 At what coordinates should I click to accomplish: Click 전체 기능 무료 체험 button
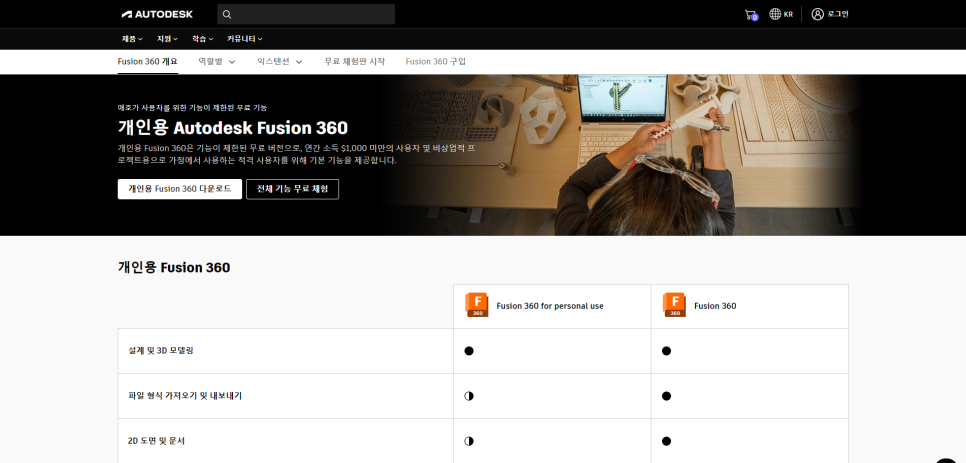coord(293,189)
